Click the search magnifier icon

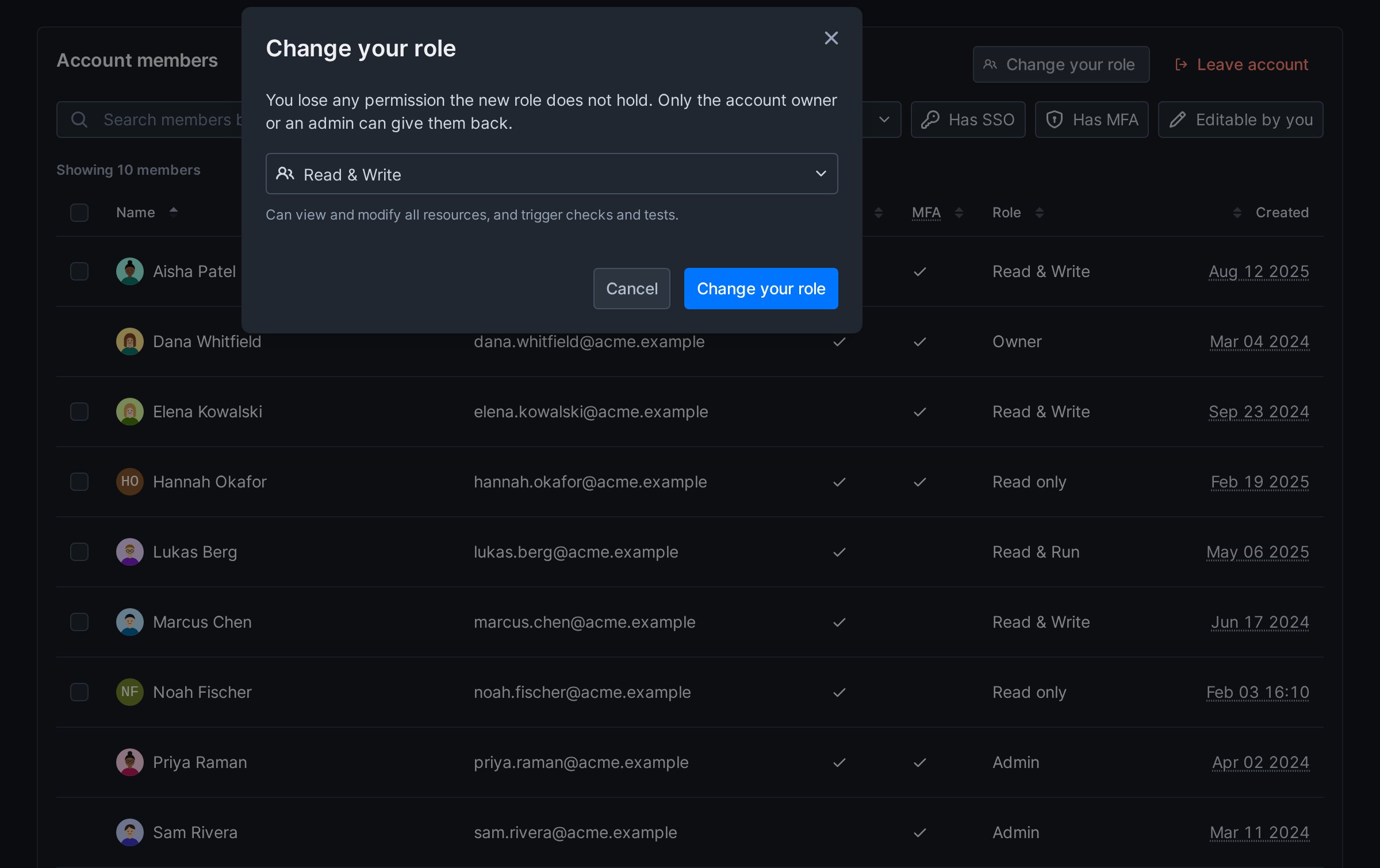(x=79, y=120)
